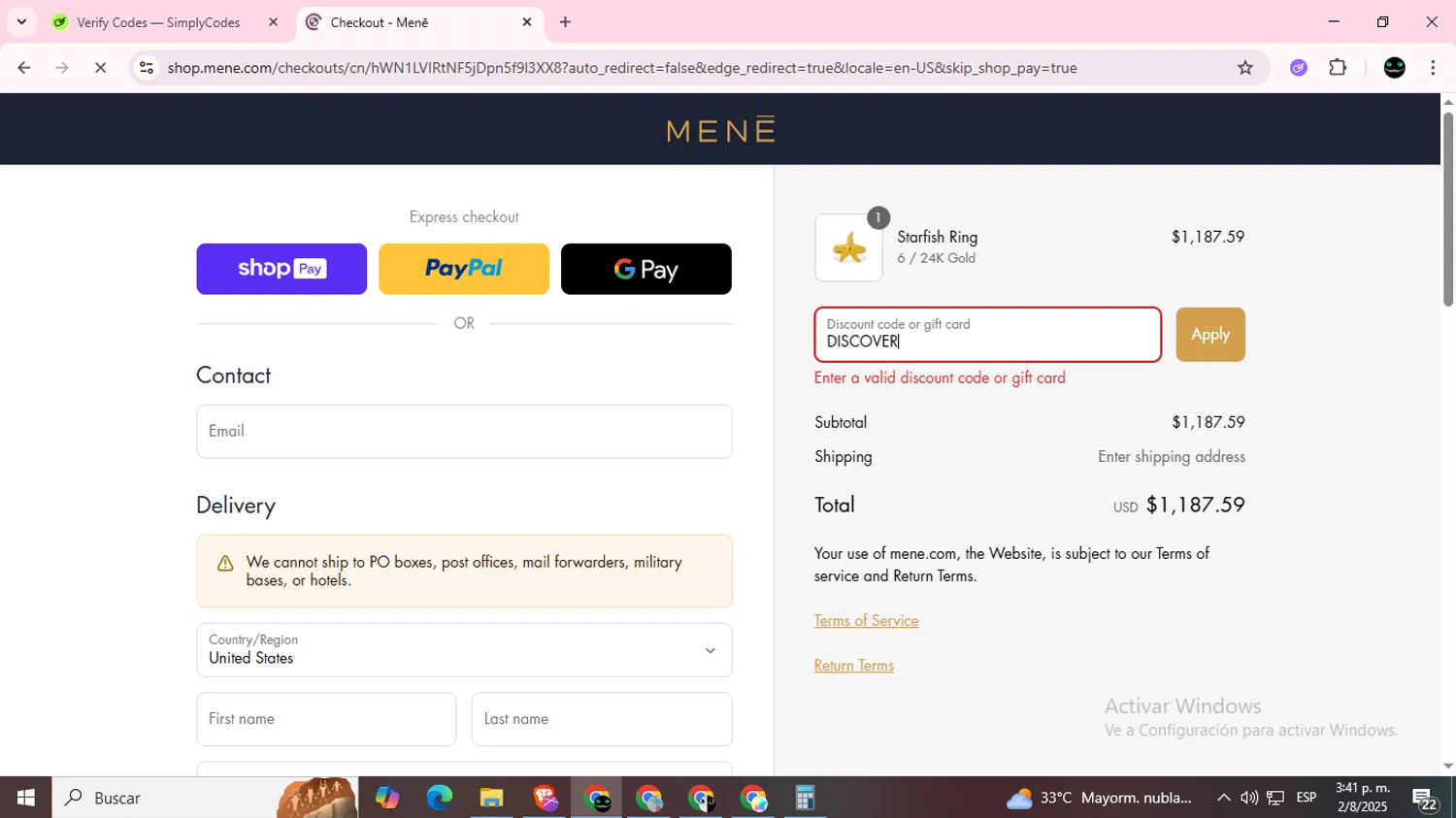Bookmark this page with the star icon
The width and height of the screenshot is (1456, 818).
1245,68
